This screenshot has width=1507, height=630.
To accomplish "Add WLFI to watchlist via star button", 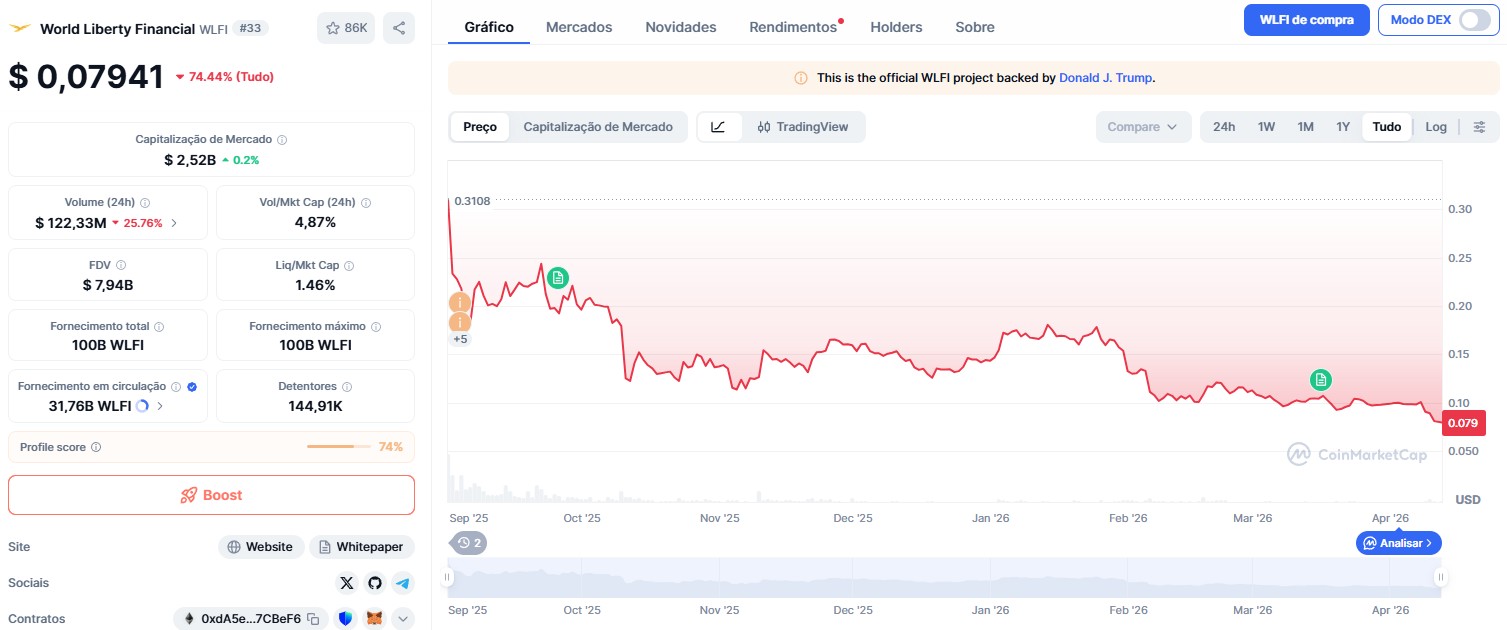I will 346,28.
